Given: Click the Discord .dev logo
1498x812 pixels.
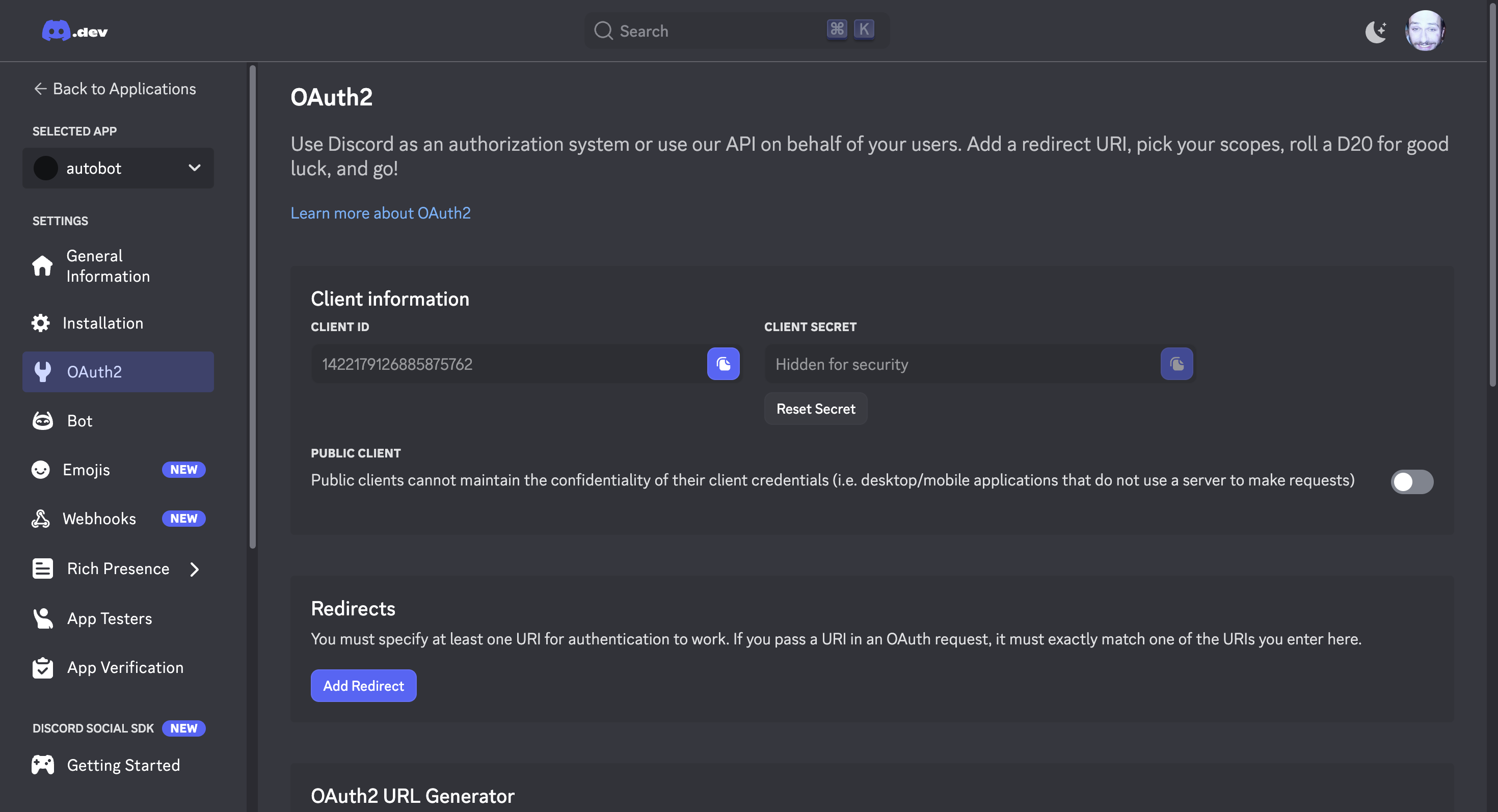Looking at the screenshot, I should 75,31.
